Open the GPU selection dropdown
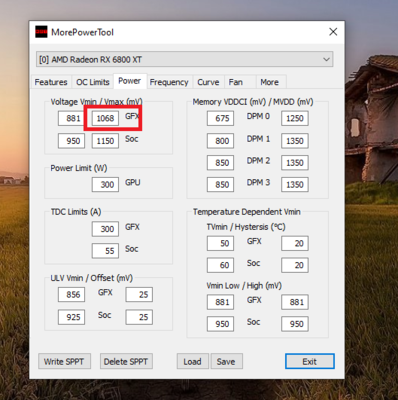 coord(184,60)
